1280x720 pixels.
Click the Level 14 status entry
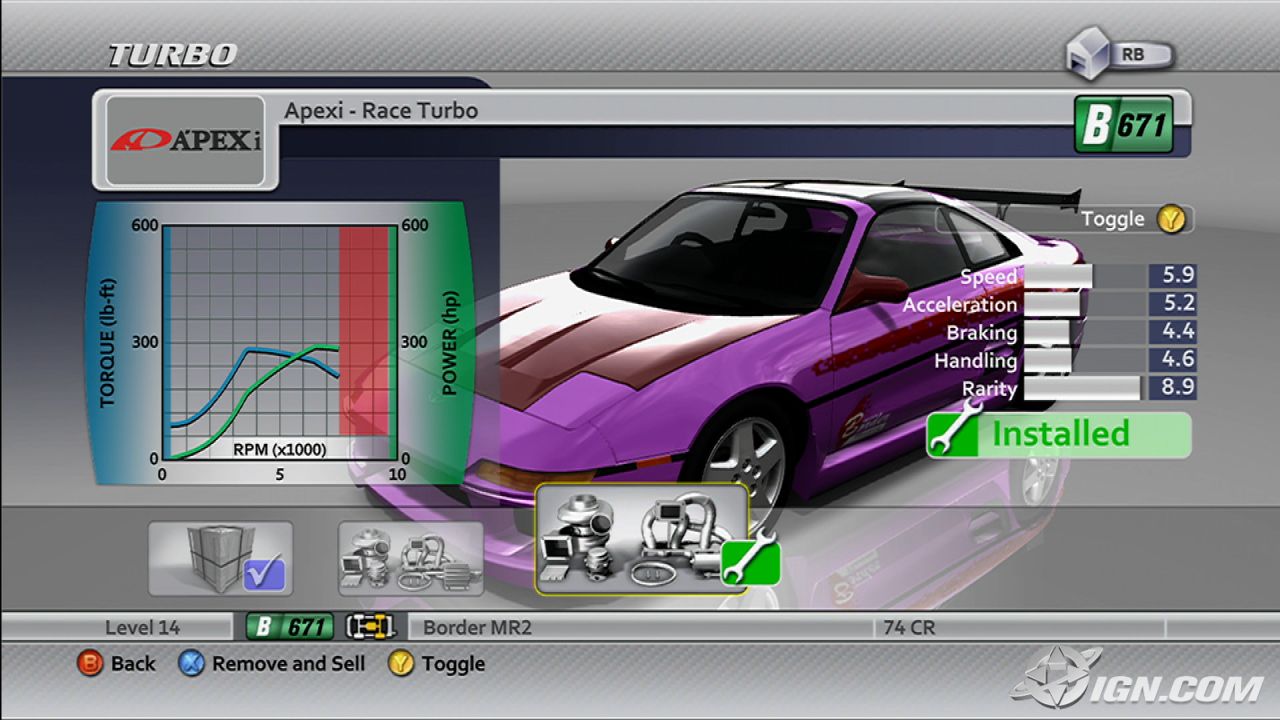[142, 628]
